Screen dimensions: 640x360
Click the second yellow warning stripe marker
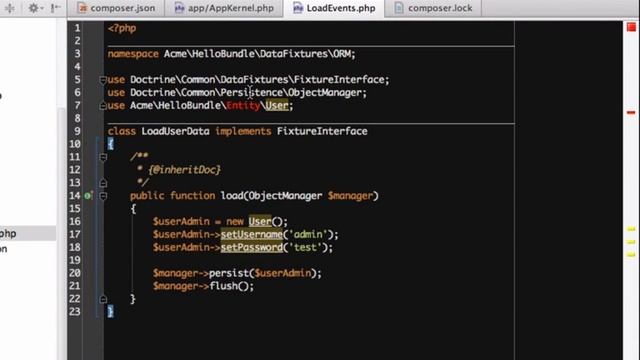631,242
